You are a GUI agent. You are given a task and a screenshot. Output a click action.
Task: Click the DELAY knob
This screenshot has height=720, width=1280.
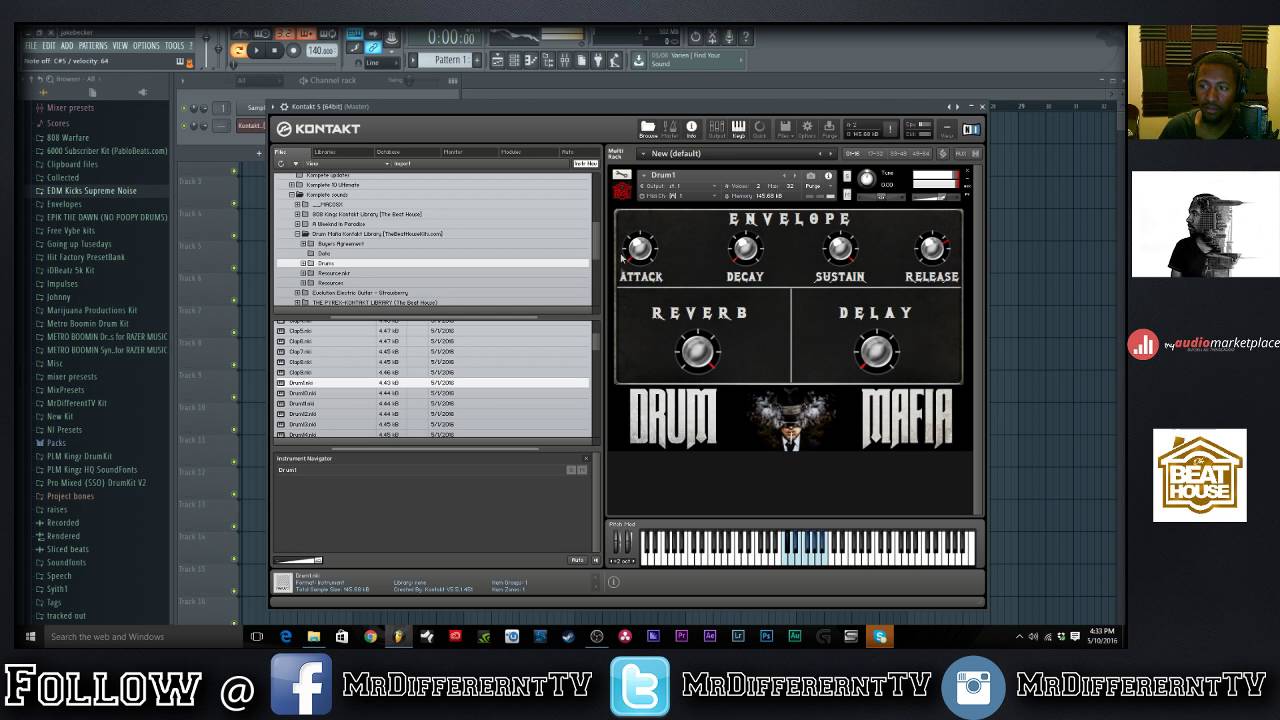coord(876,350)
